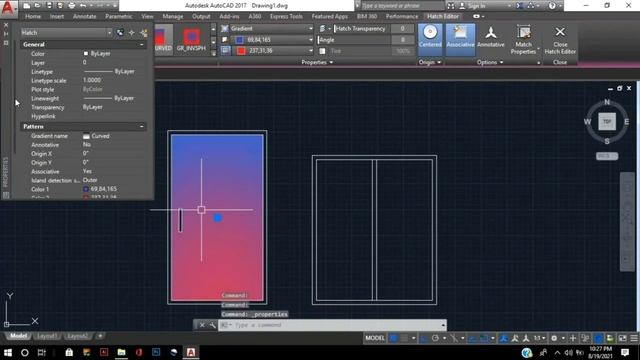Open the Help question mark icon
This screenshot has width=640, height=360.
point(552,6)
